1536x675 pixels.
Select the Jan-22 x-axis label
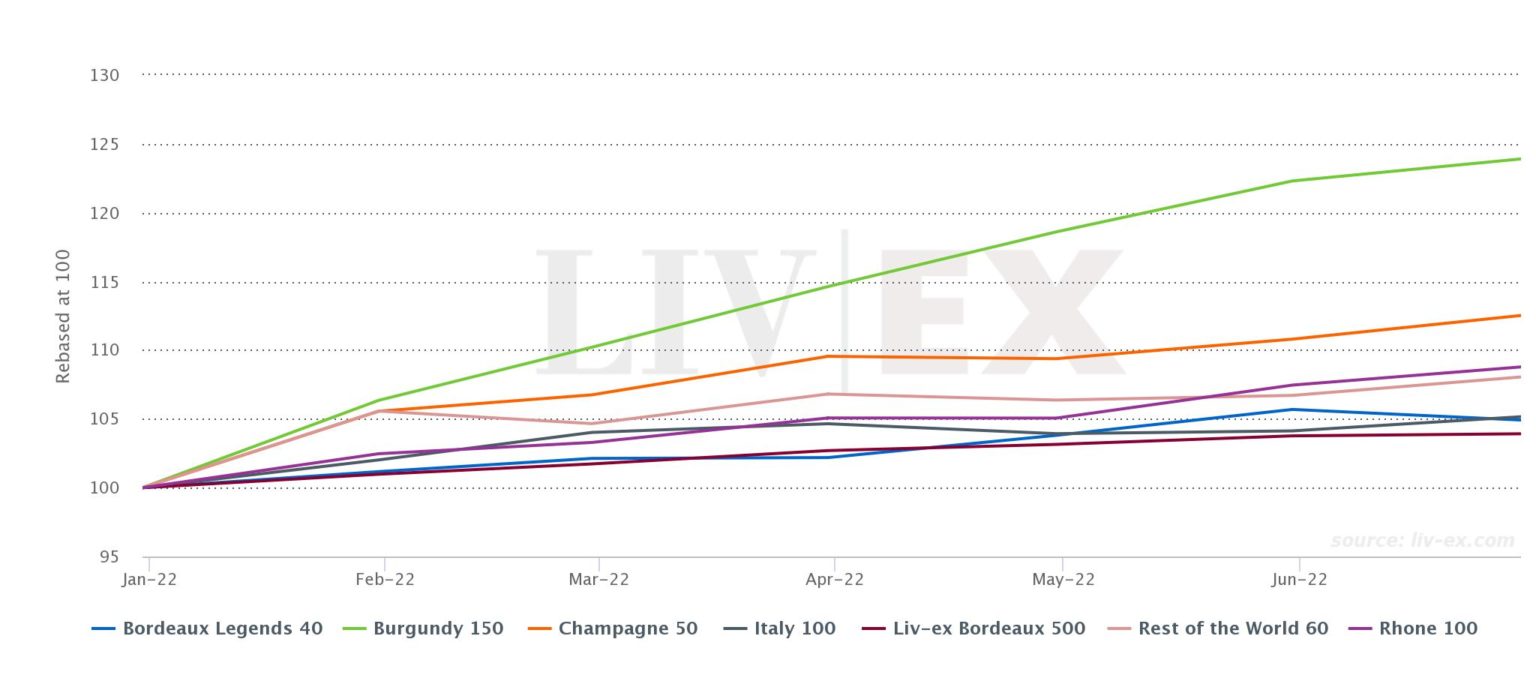pos(149,579)
